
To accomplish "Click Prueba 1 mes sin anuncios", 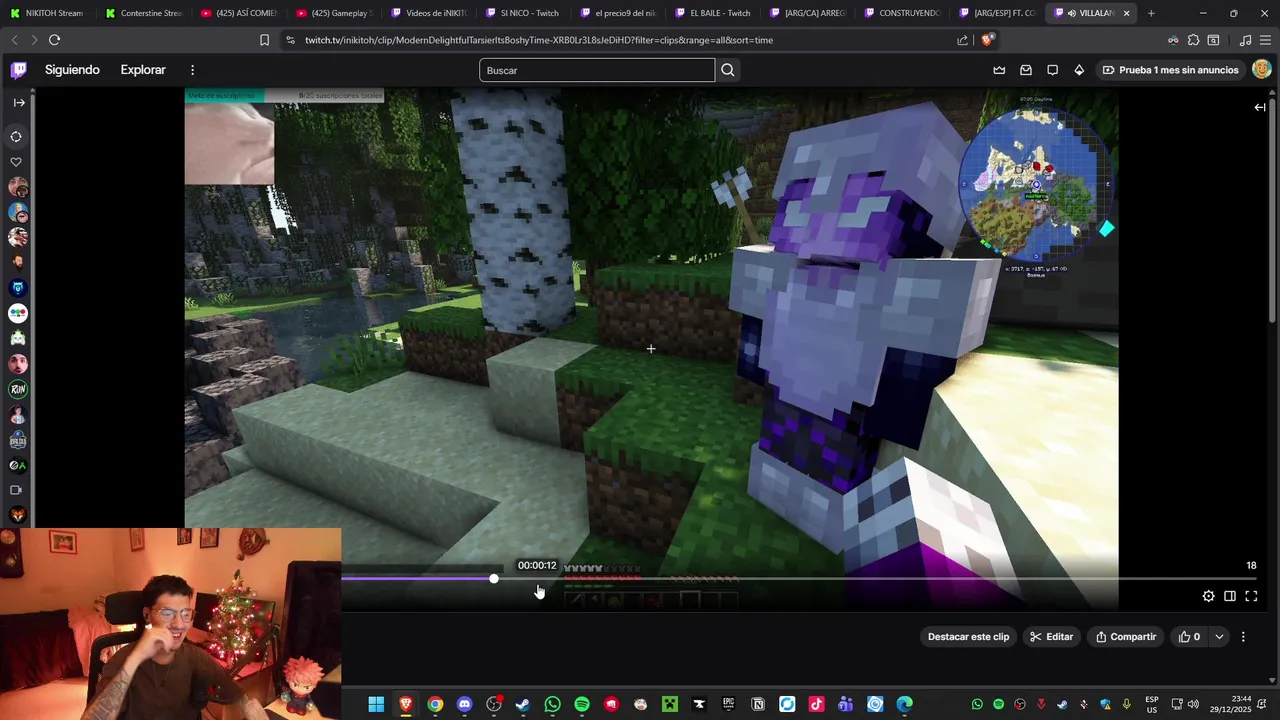I will (1170, 70).
